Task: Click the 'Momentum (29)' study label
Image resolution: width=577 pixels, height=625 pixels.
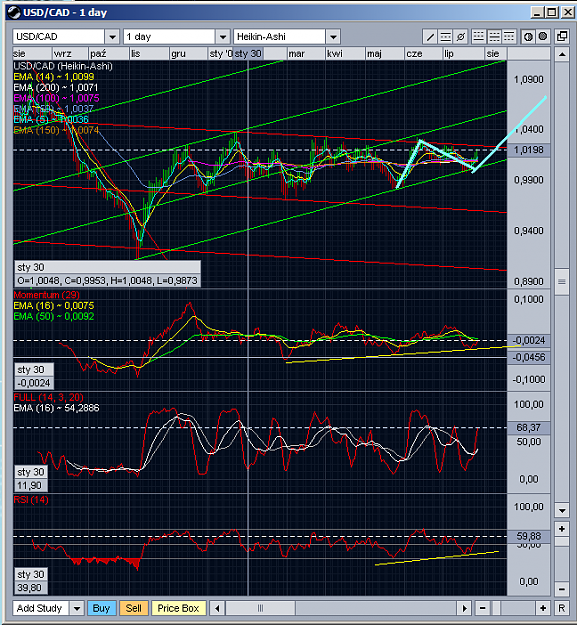Action: click(46, 295)
